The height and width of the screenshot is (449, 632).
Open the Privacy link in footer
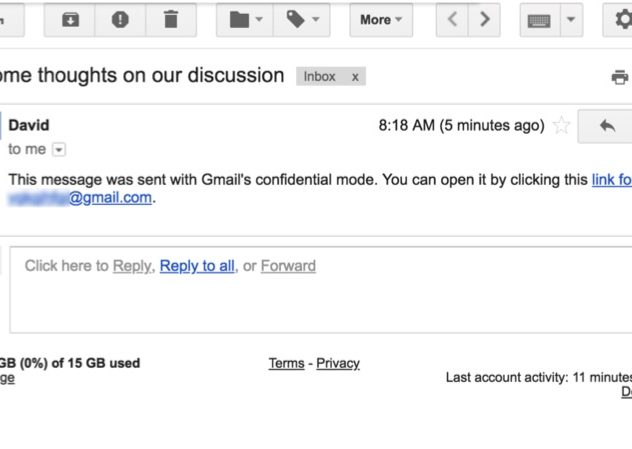(338, 363)
